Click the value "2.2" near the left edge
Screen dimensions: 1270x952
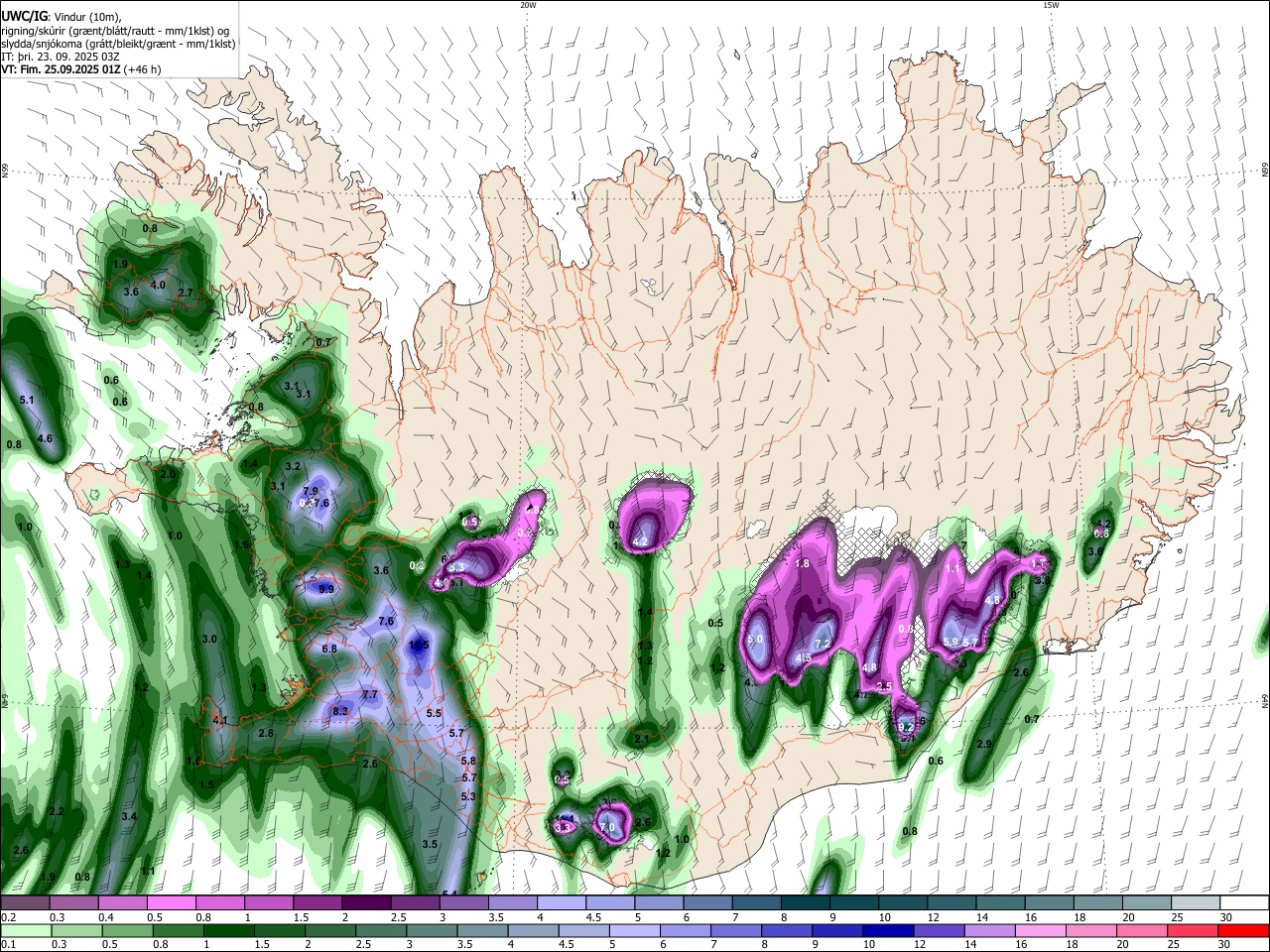(57, 811)
